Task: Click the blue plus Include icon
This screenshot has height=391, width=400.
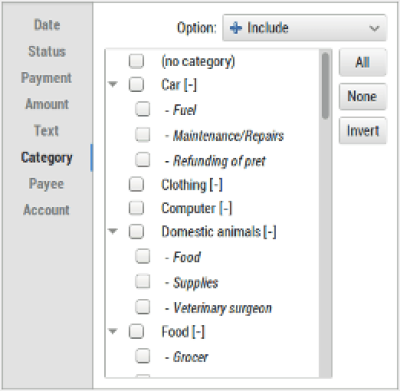Action: tap(236, 28)
